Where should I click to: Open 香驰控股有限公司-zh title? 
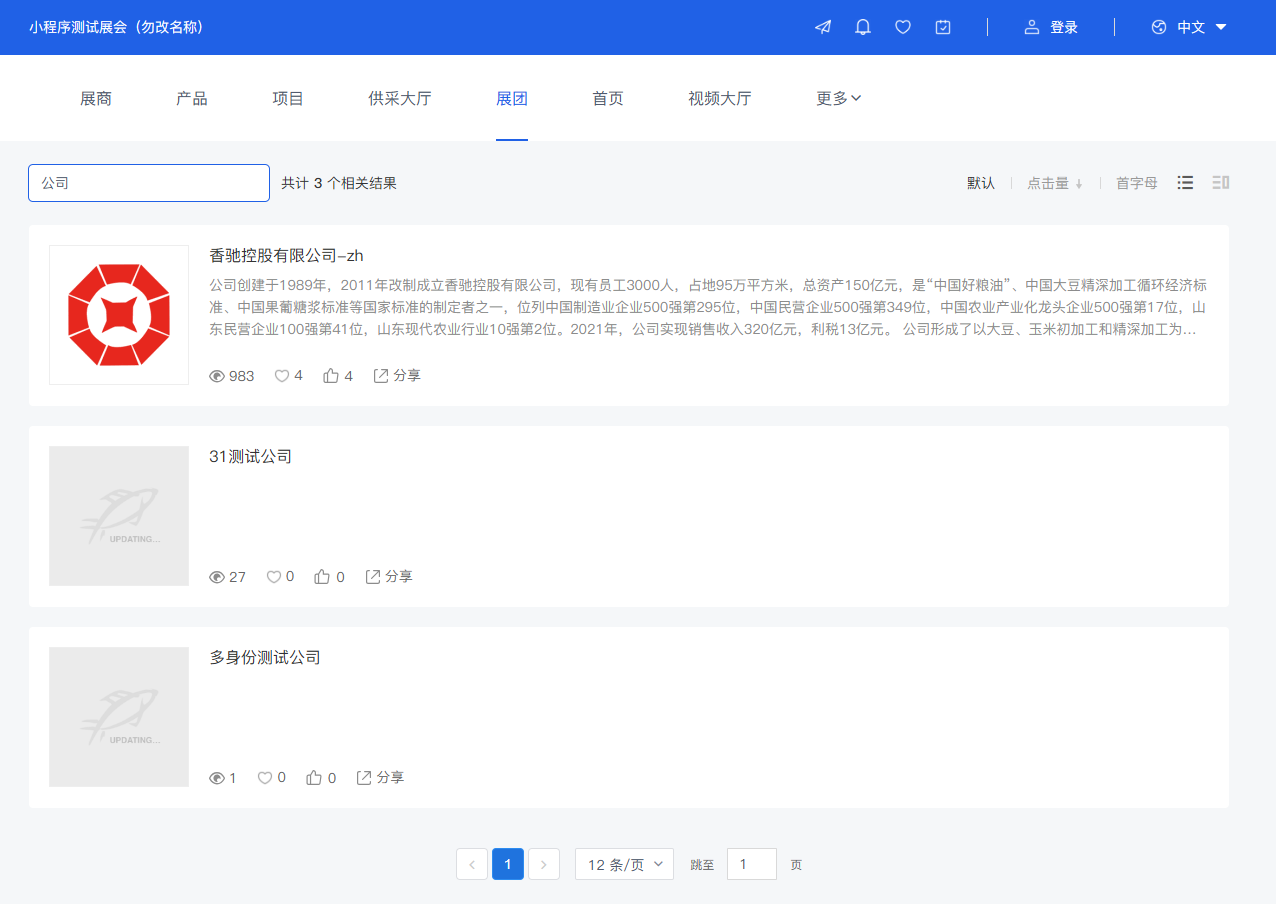click(x=286, y=256)
